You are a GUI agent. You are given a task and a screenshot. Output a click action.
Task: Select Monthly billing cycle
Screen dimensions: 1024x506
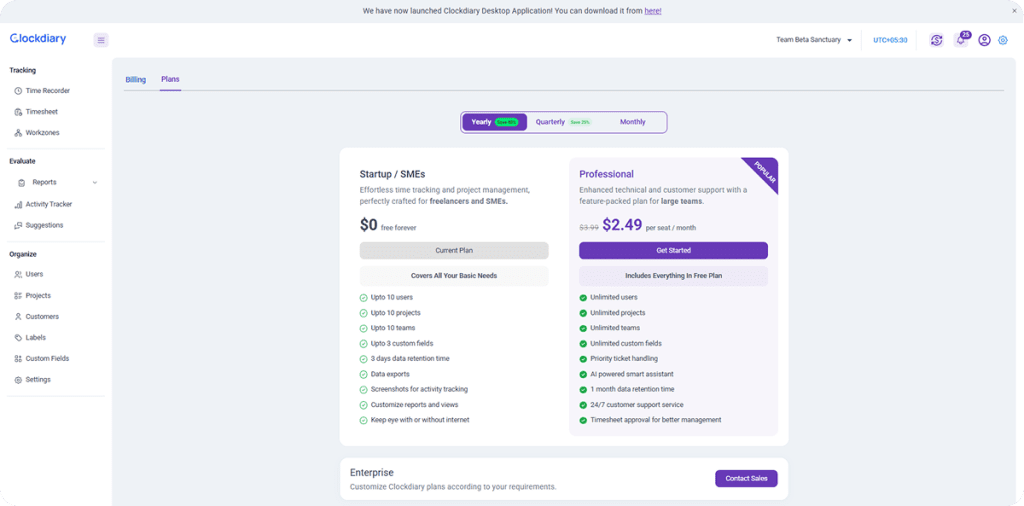633,122
